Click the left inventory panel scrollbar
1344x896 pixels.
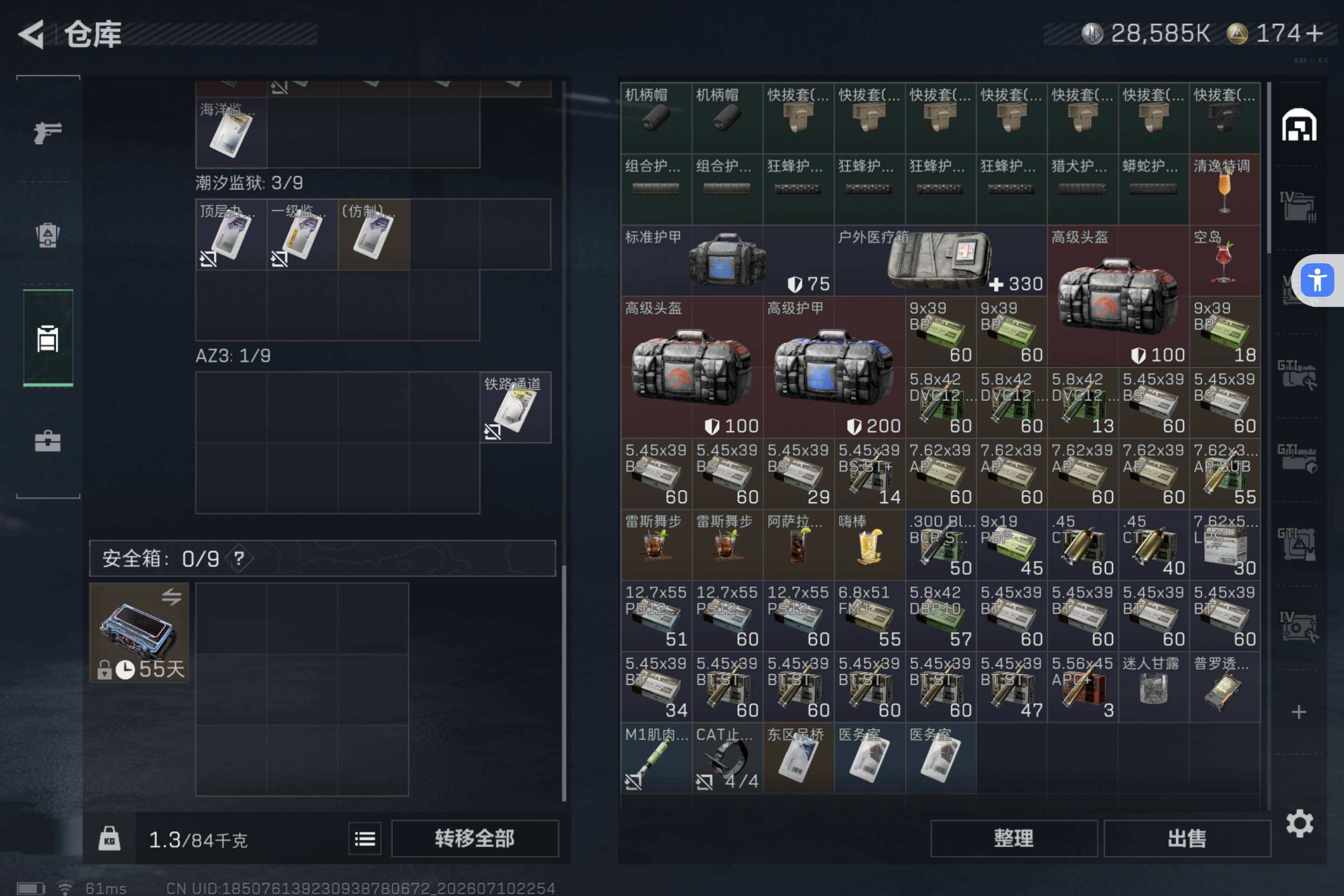tap(564, 683)
